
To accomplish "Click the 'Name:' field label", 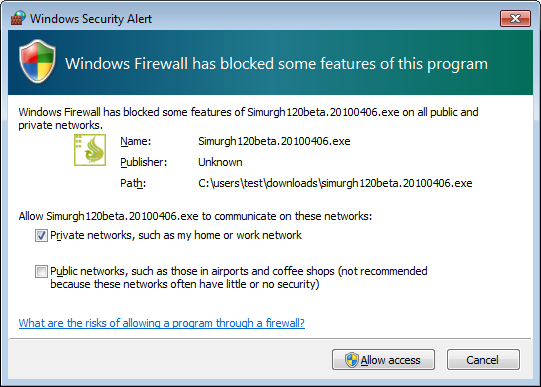I will (136, 141).
